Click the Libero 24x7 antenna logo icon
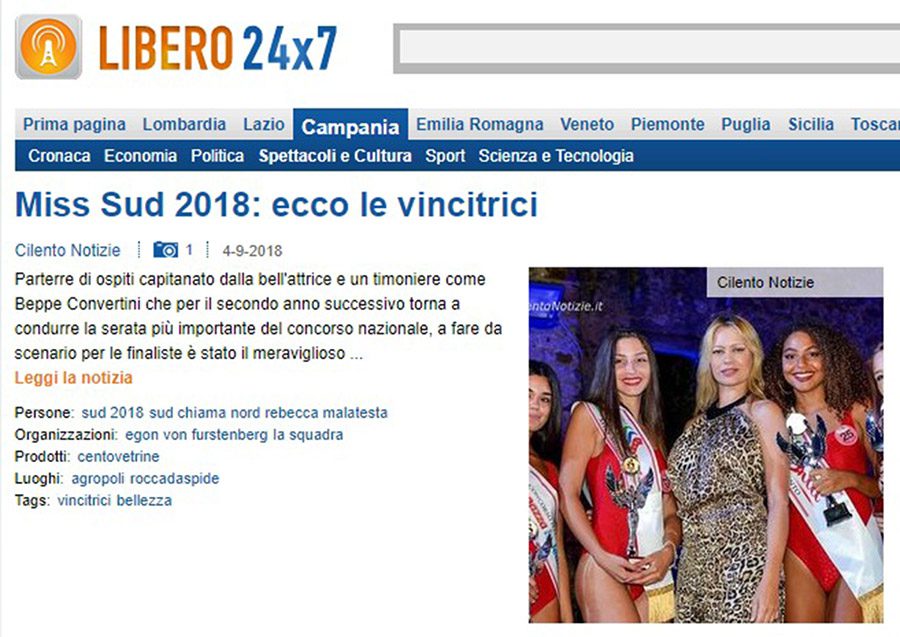Screen dimensions: 900x637 tap(48, 47)
